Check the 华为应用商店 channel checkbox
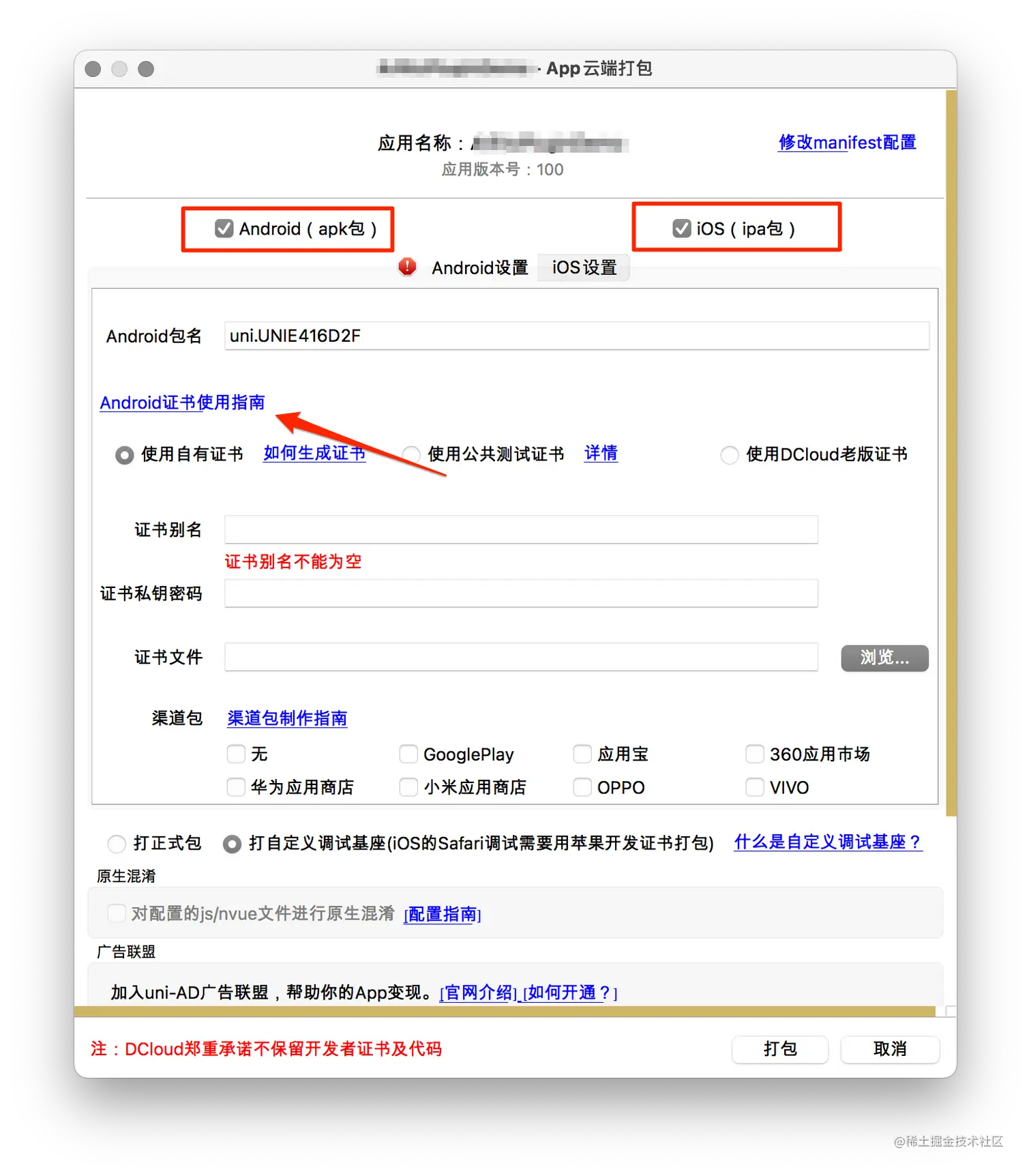 click(236, 787)
